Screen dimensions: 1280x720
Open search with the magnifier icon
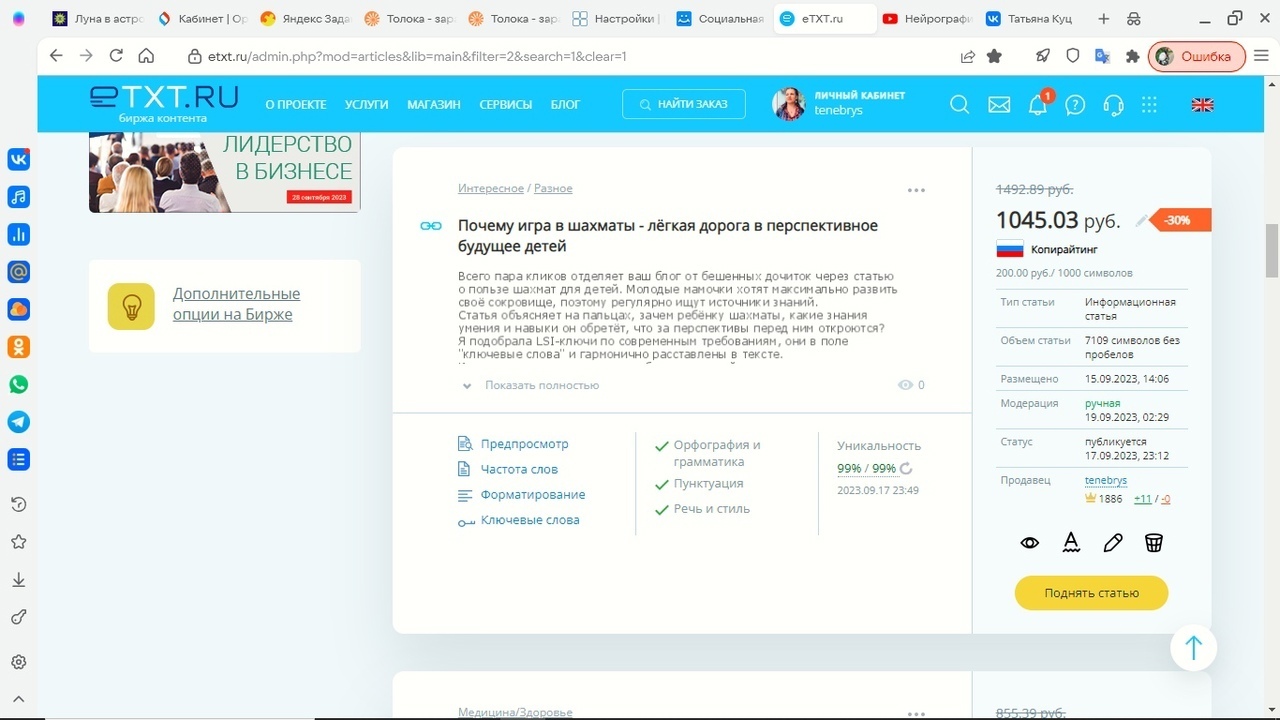coord(959,104)
